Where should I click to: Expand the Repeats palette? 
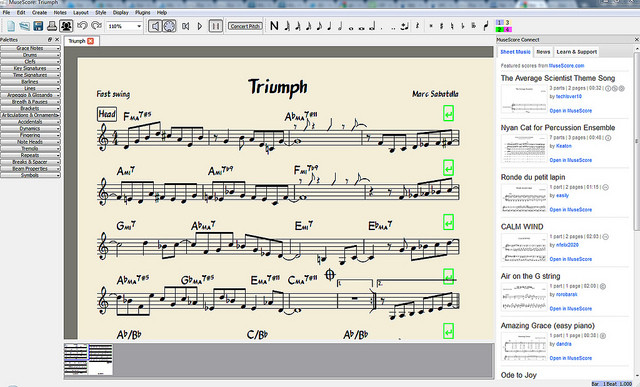coord(30,155)
